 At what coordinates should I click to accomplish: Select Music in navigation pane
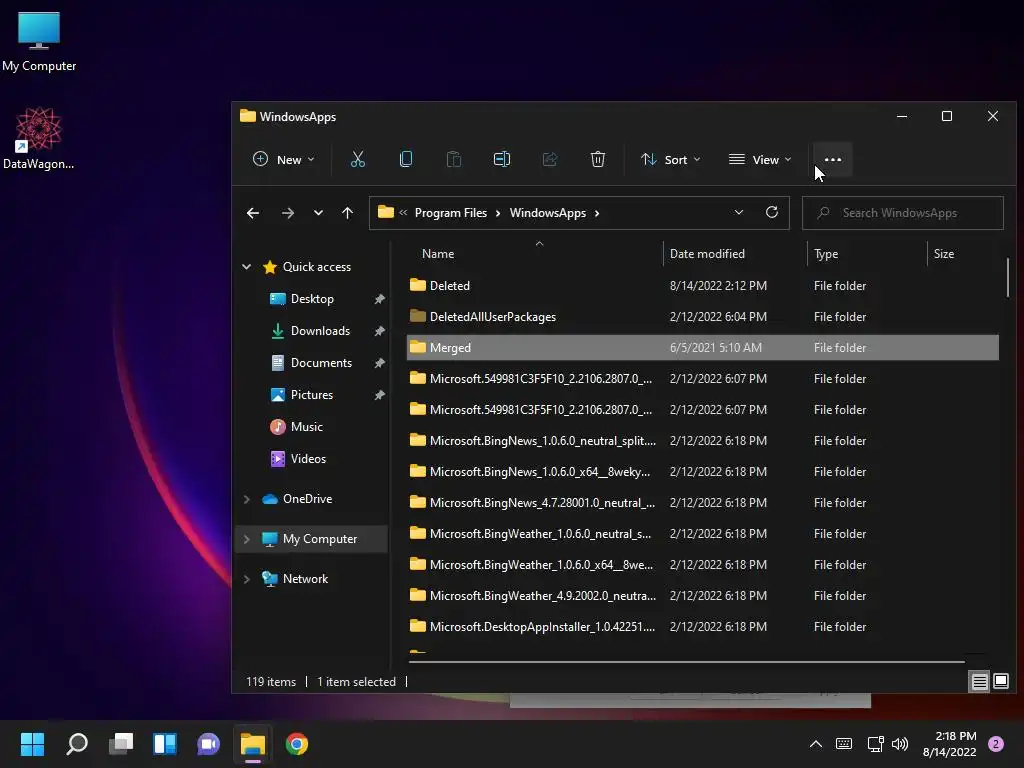click(306, 426)
